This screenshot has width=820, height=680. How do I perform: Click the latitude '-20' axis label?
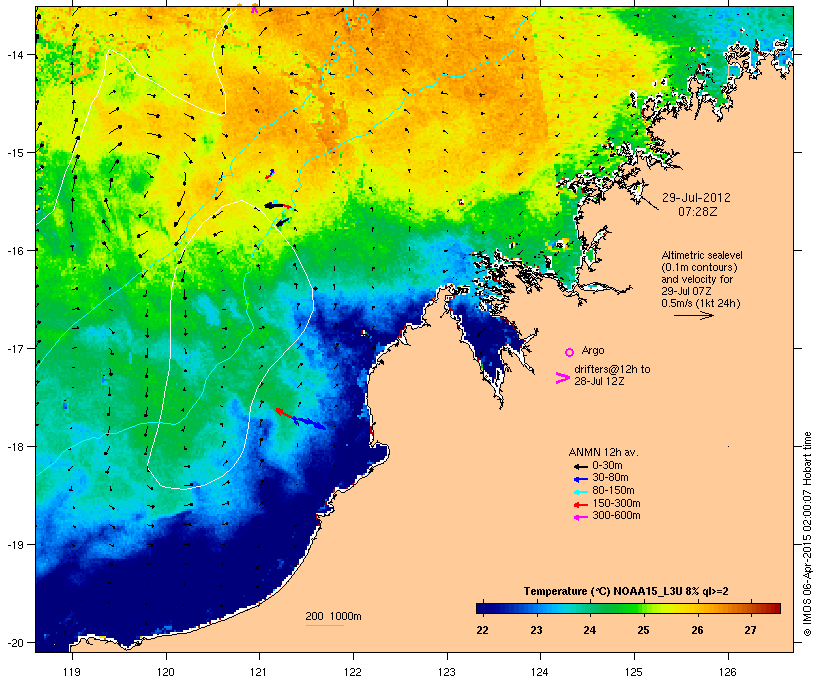click(14, 643)
